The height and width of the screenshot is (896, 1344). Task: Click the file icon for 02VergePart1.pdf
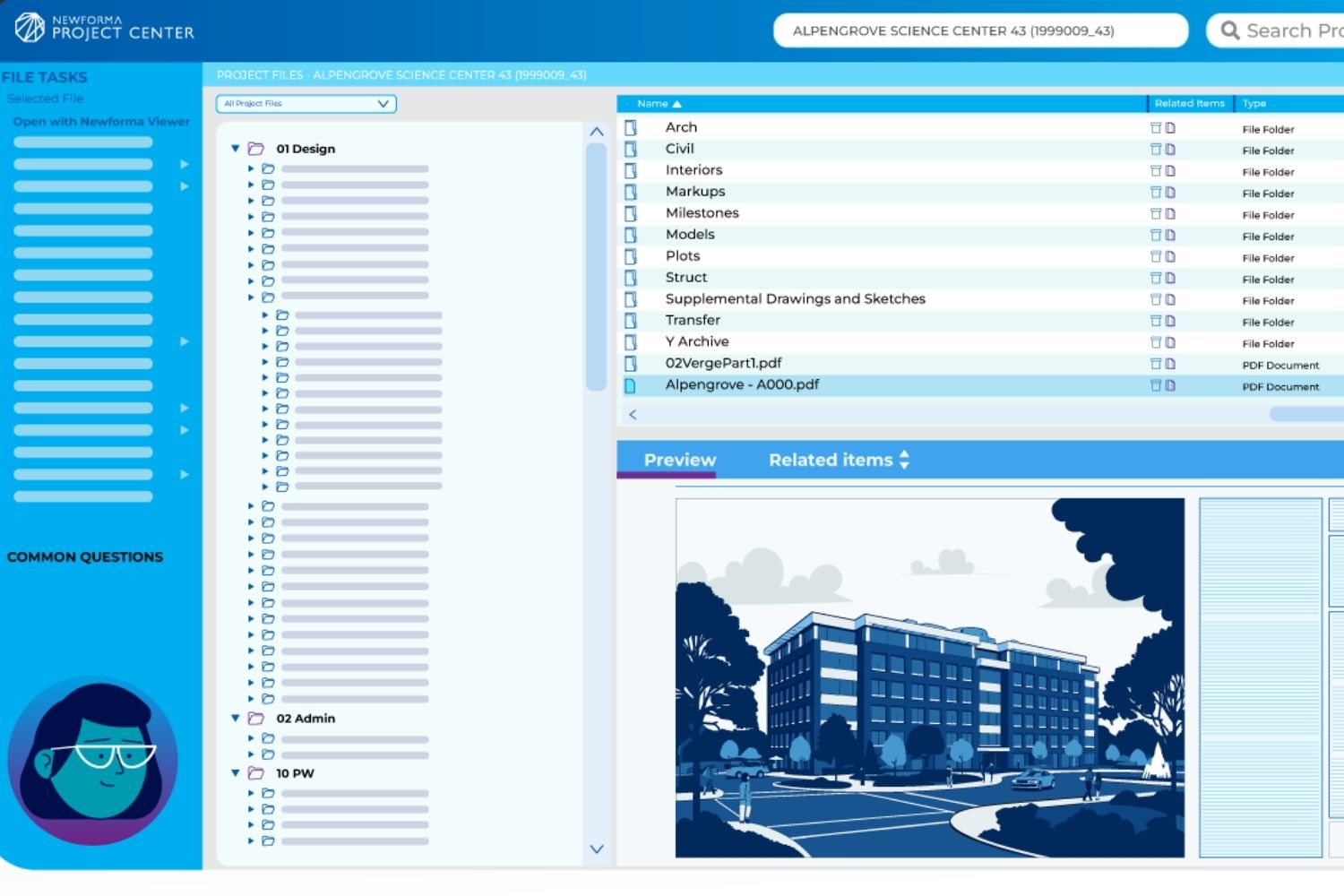pos(632,364)
